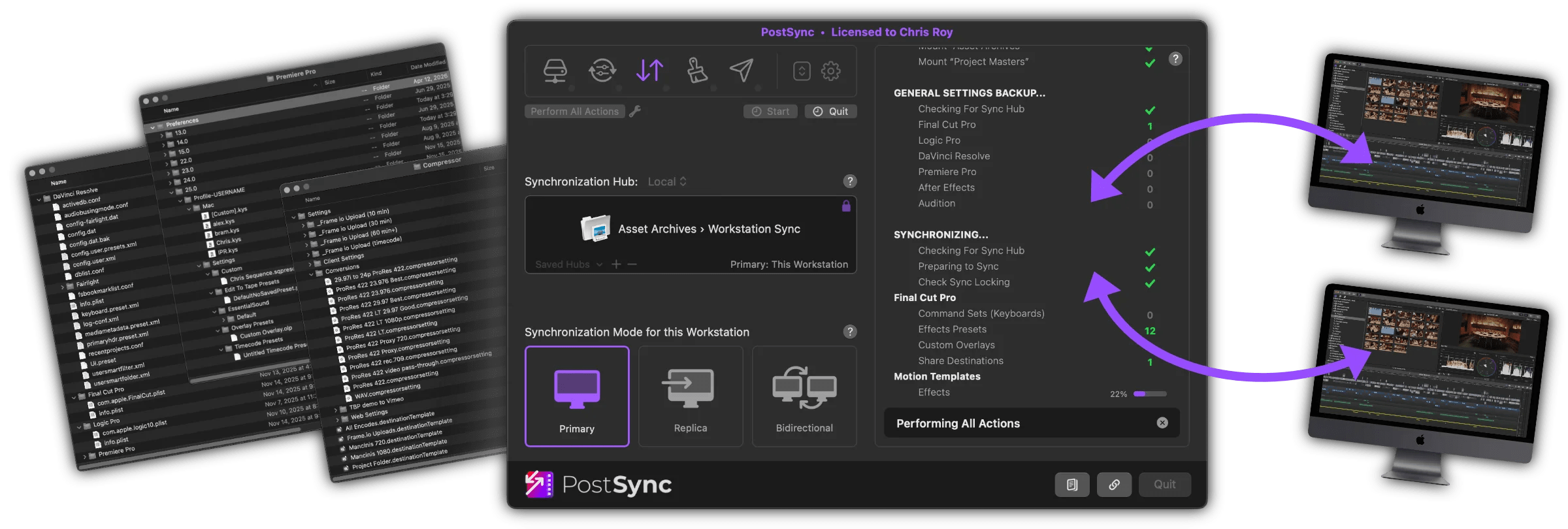Click the Asset Archives folder icon
1568x529 pixels.
[x=595, y=229]
